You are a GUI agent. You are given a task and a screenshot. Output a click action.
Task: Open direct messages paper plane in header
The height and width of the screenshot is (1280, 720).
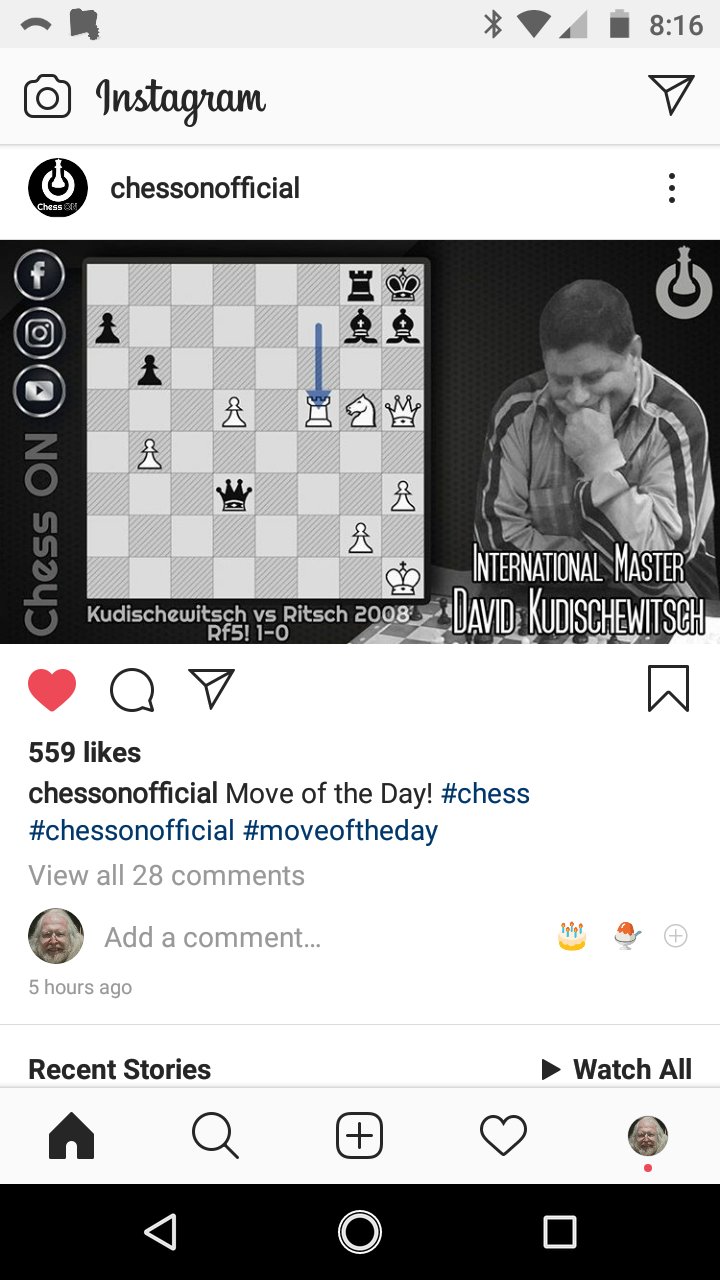671,95
